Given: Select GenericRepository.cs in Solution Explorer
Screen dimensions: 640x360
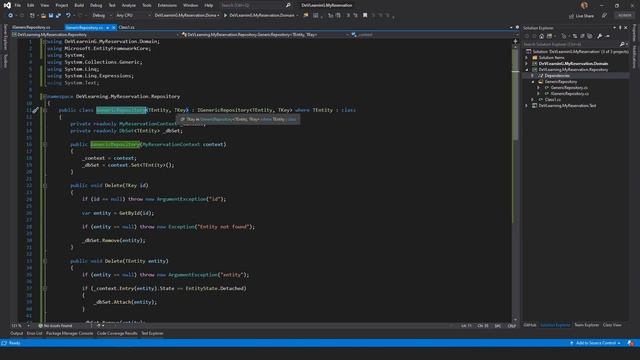Looking at the screenshot, I should tap(569, 88).
